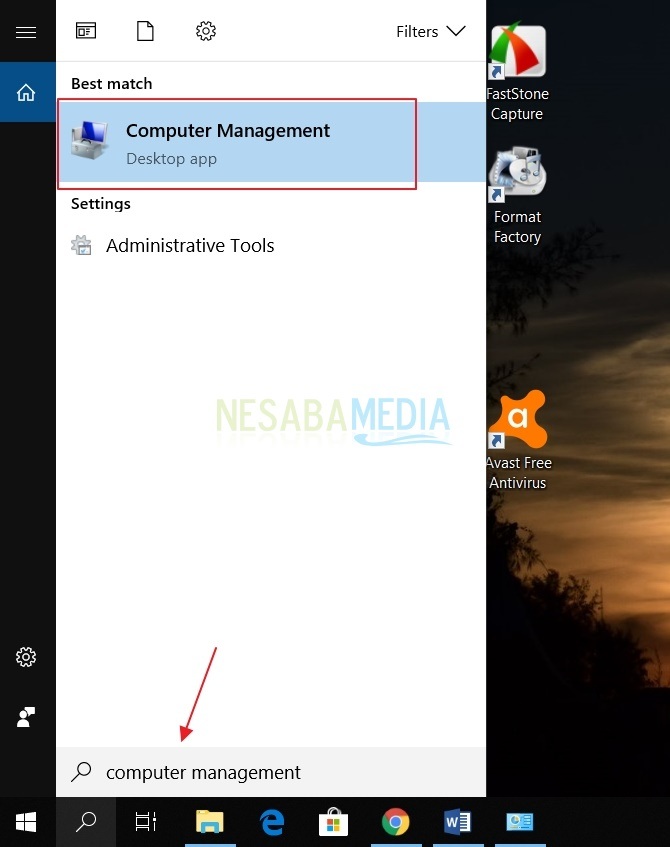Open Task View from taskbar
This screenshot has height=847, width=670.
click(146, 822)
